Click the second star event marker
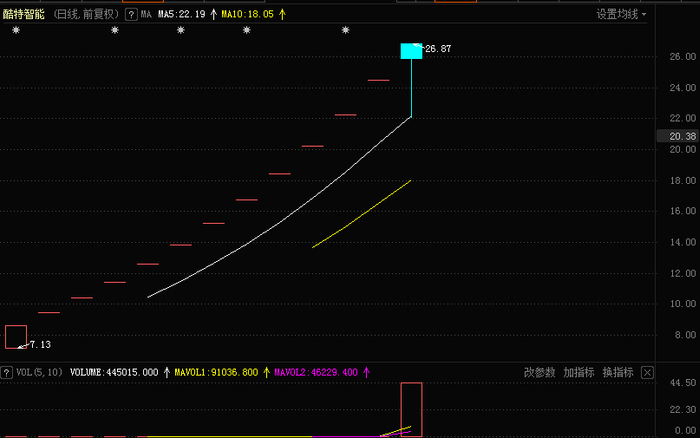The height and width of the screenshot is (438, 700). pos(115,30)
